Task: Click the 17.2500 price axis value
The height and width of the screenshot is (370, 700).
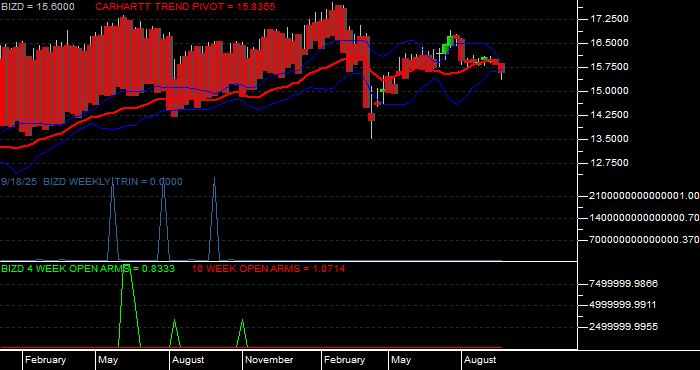Action: pyautogui.click(x=609, y=19)
